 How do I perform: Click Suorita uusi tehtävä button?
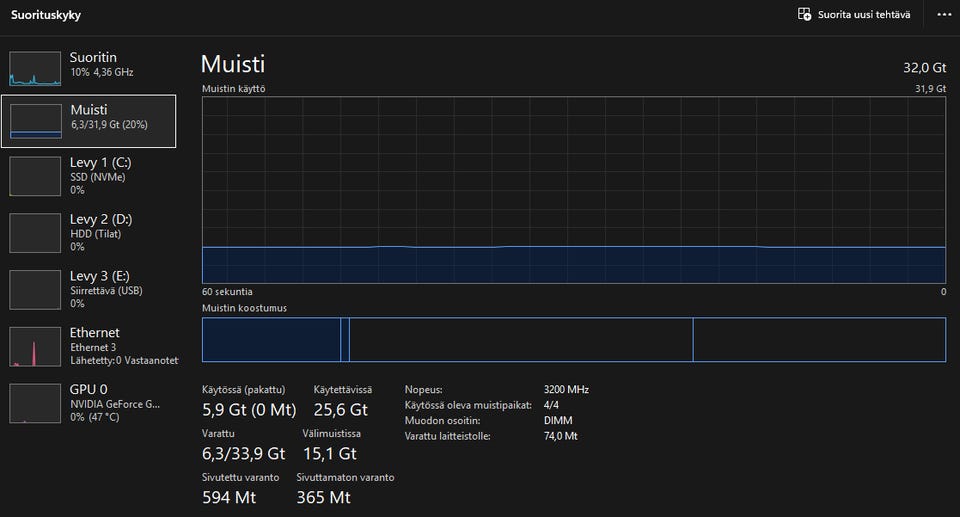(x=854, y=15)
